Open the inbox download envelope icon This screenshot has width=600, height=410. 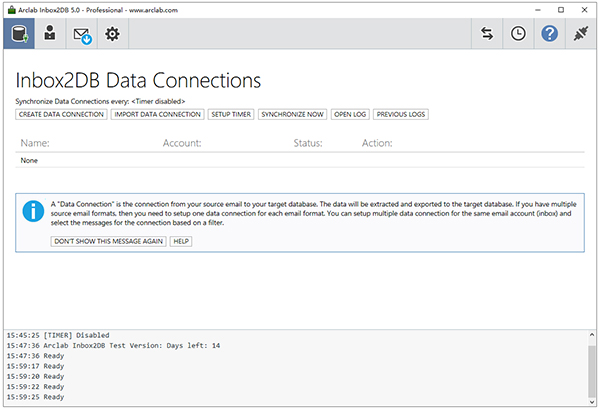(82, 34)
